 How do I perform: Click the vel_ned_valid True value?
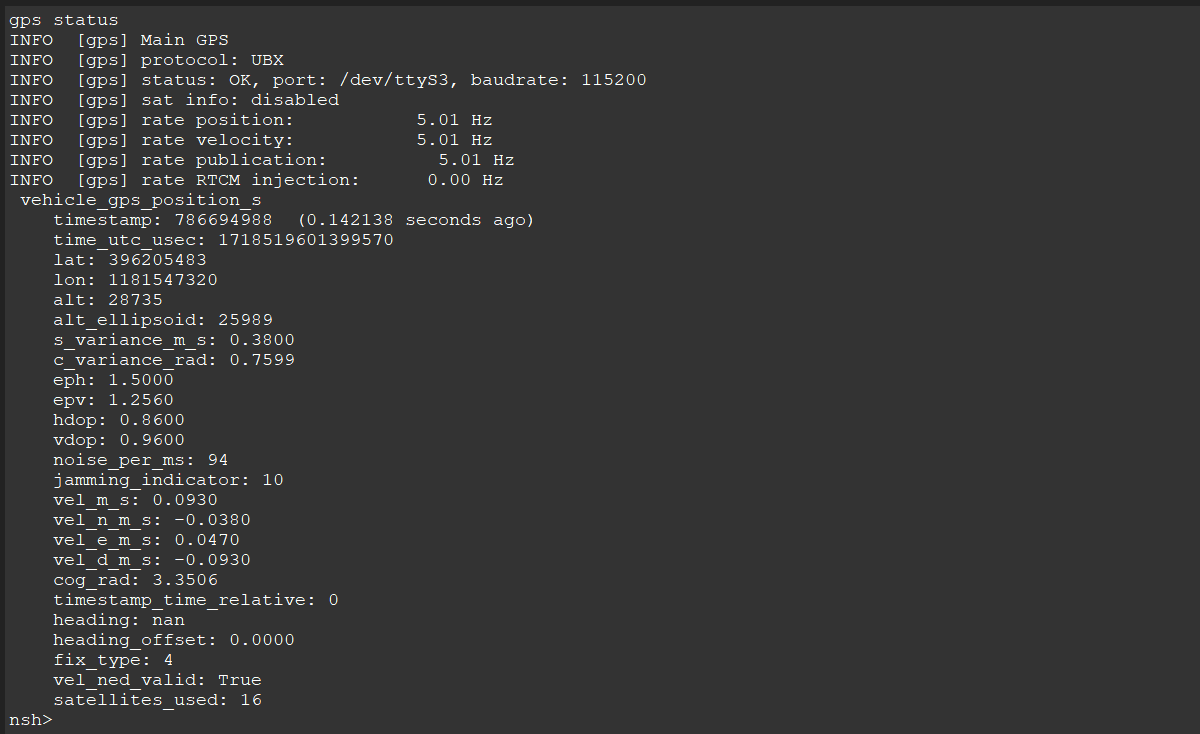(240, 680)
